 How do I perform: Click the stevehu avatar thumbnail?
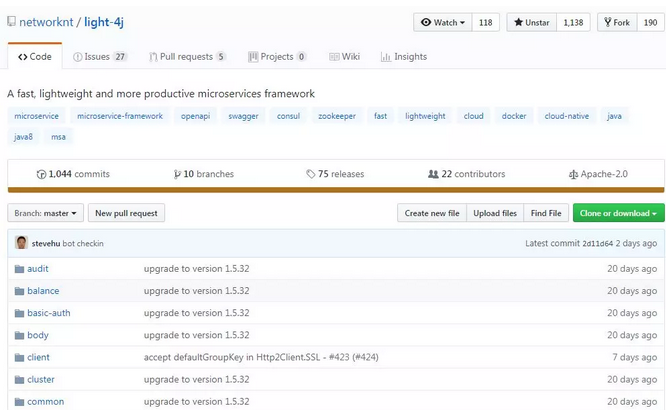coord(21,243)
